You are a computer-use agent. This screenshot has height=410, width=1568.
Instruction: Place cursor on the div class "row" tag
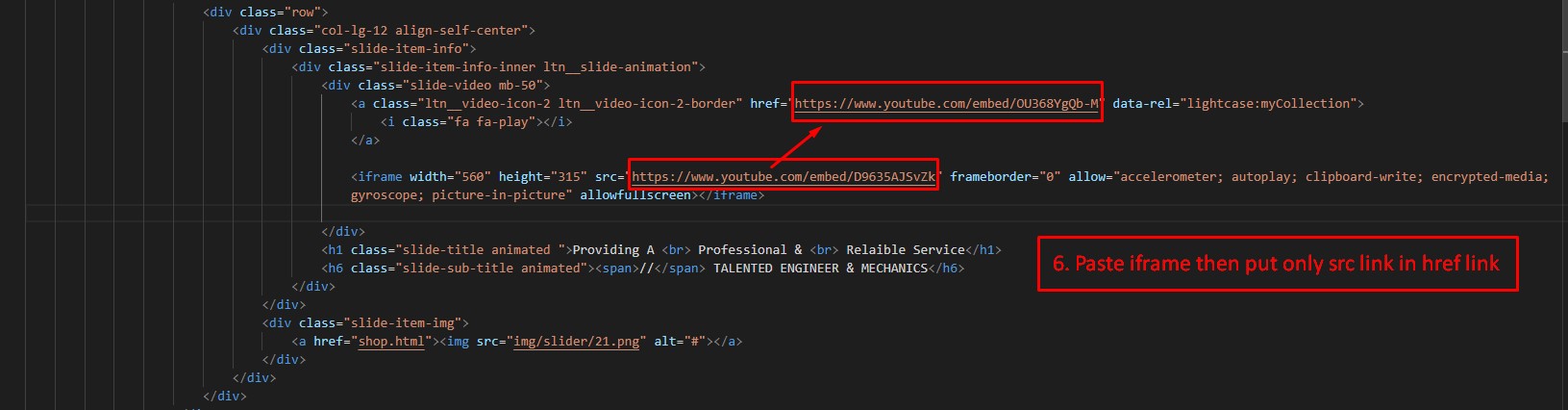(x=265, y=13)
